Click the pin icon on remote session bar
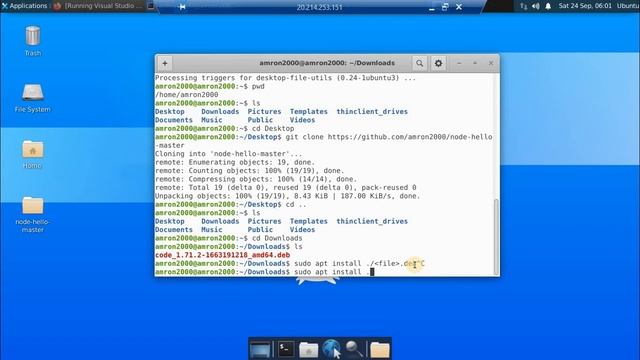 click(x=182, y=7)
